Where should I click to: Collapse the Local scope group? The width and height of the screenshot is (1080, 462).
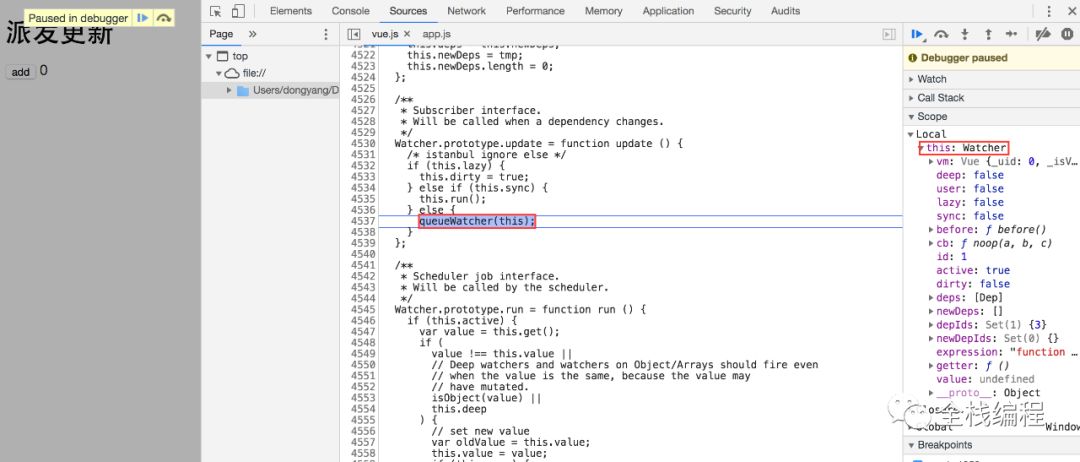click(911, 134)
